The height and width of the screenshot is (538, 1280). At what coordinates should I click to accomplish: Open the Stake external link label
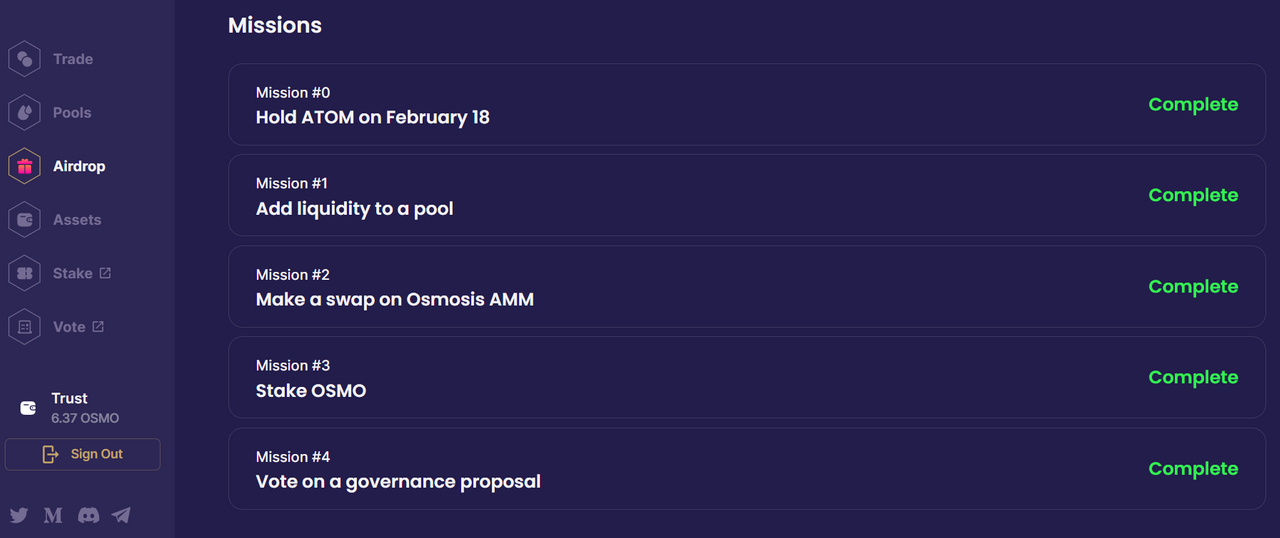click(x=82, y=273)
